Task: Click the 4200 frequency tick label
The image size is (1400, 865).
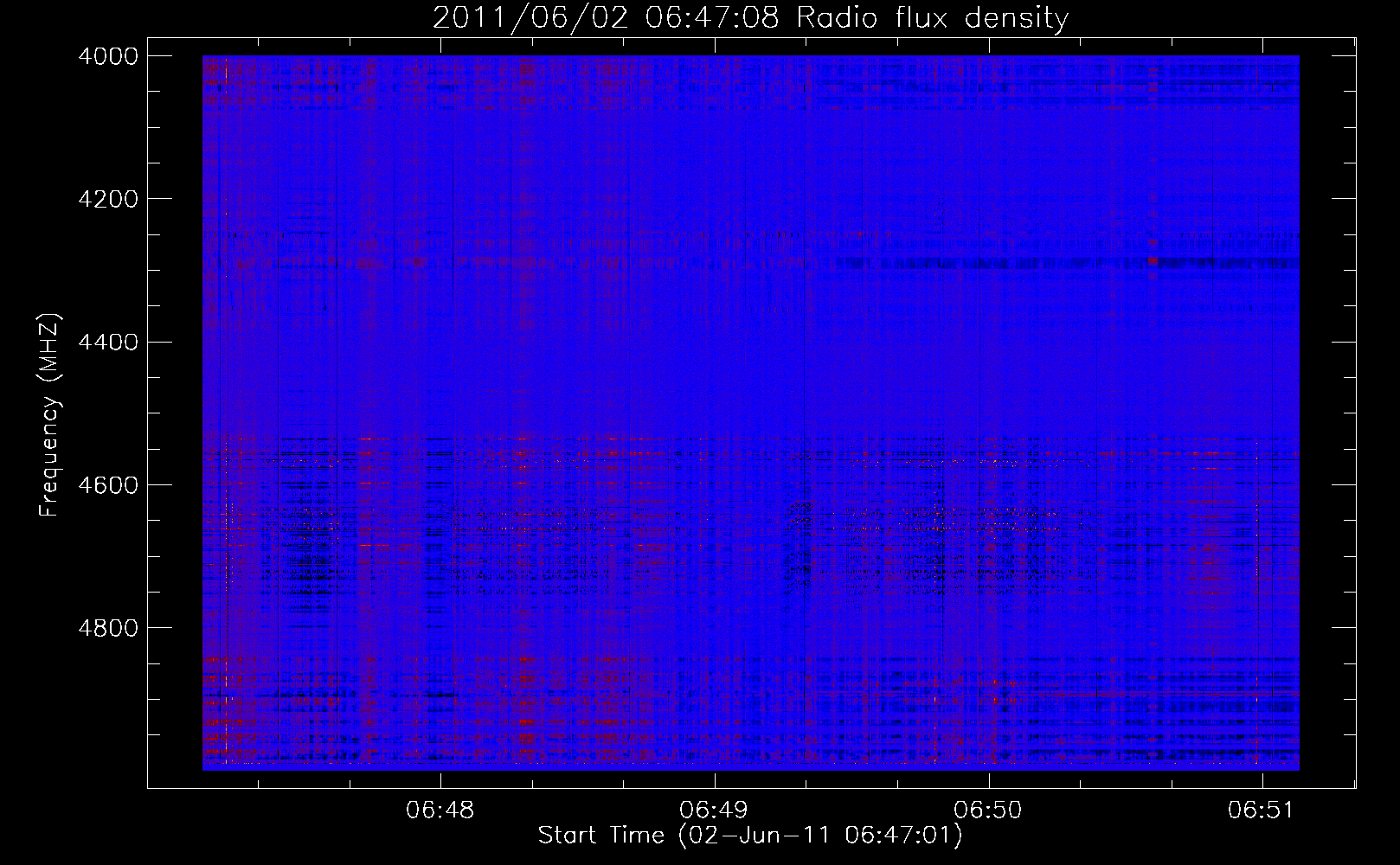Action: pyautogui.click(x=108, y=199)
